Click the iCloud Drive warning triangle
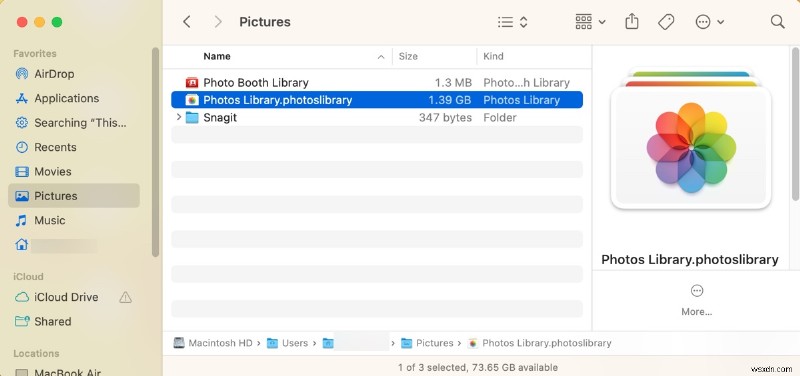This screenshot has width=800, height=376. (x=125, y=297)
